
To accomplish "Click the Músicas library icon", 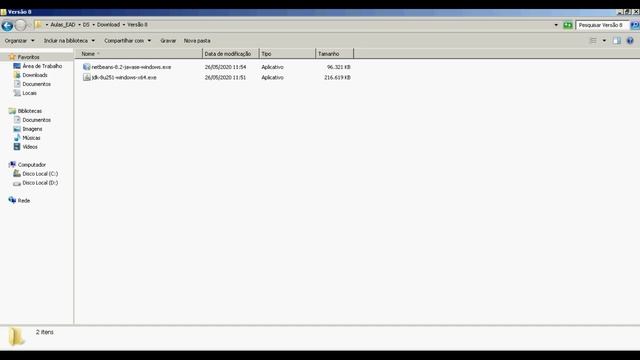I will coord(17,138).
